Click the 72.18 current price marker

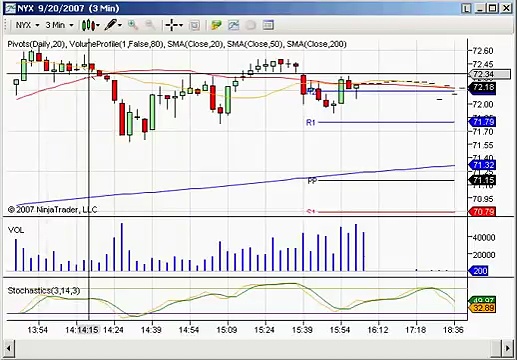point(483,88)
